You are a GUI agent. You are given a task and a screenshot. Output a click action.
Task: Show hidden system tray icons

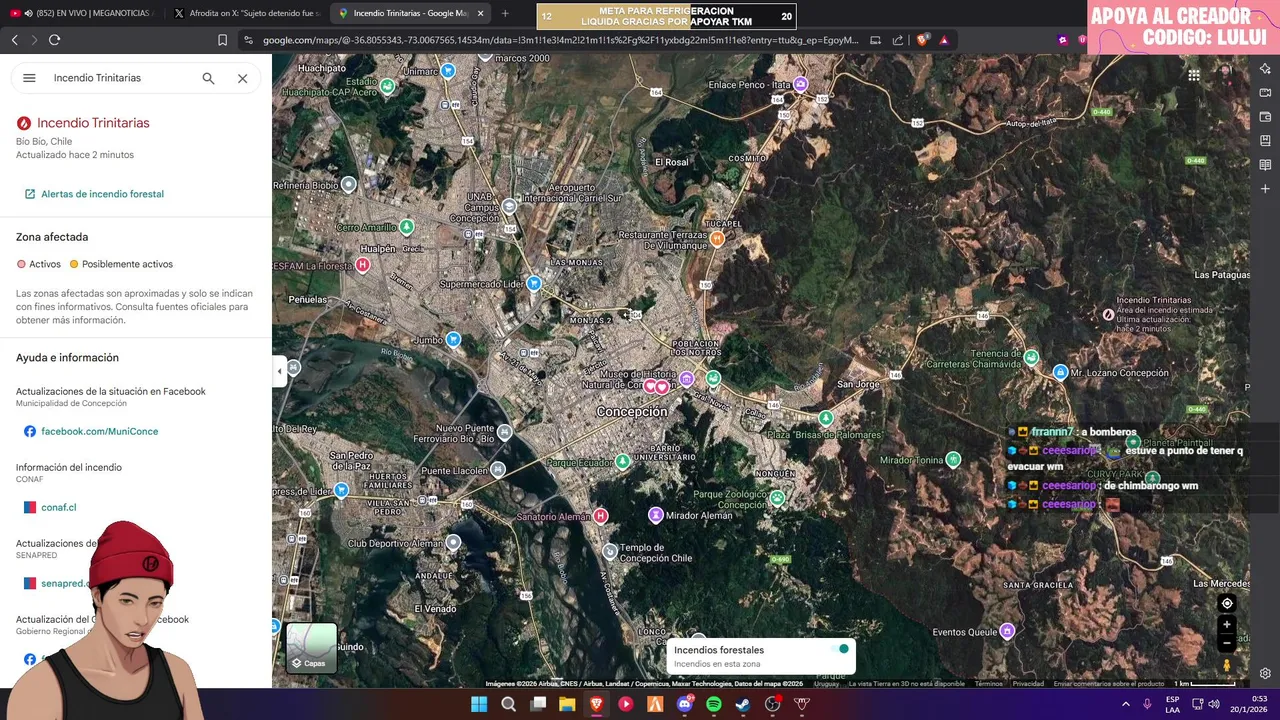1126,704
